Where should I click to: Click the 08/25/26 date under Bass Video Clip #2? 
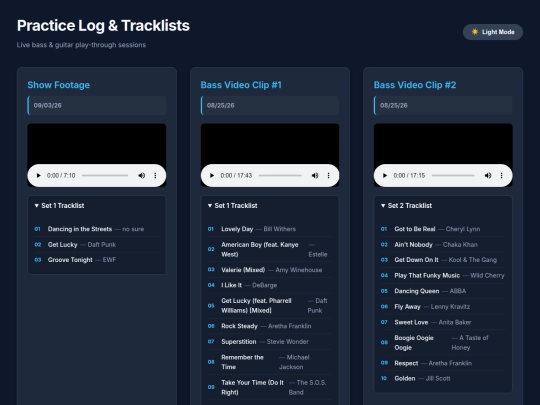point(443,105)
